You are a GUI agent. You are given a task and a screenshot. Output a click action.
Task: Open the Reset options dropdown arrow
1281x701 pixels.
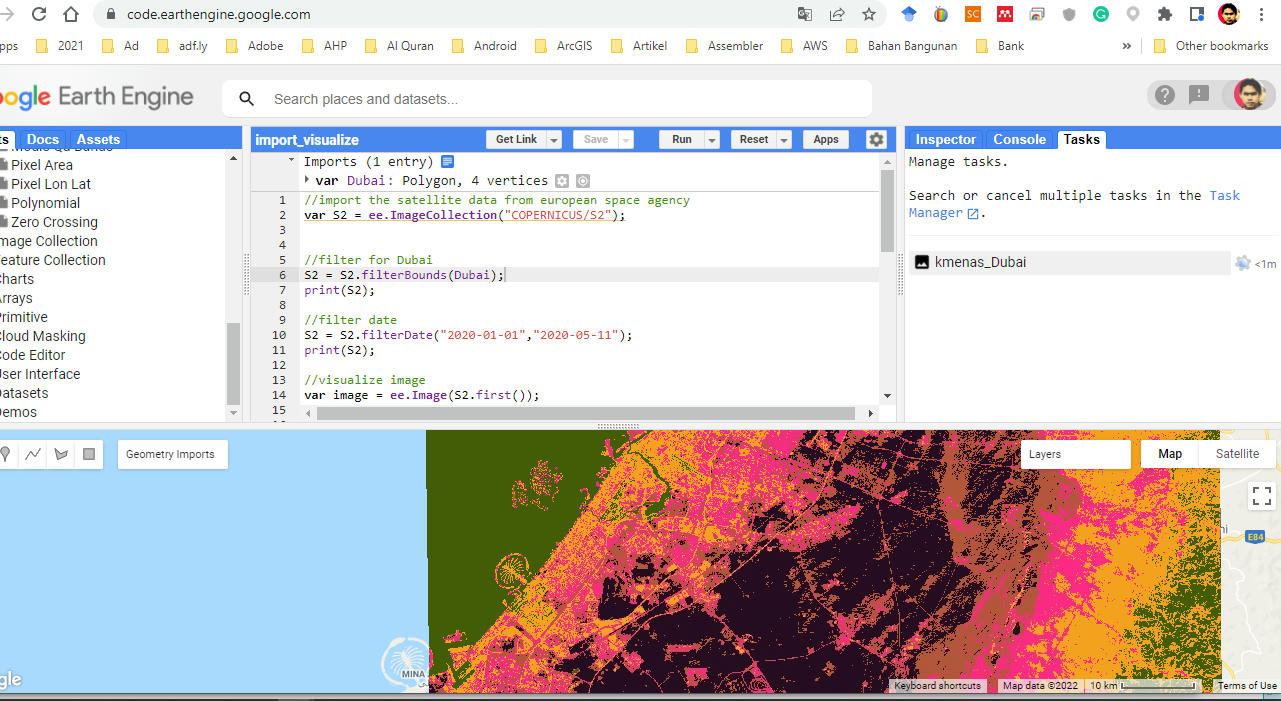click(x=784, y=140)
